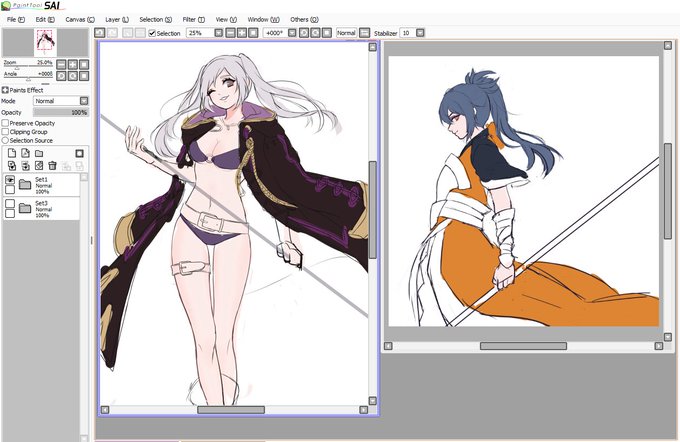680x442 pixels.
Task: Show the Set3 layer using visibility box
Action: pos(10,203)
